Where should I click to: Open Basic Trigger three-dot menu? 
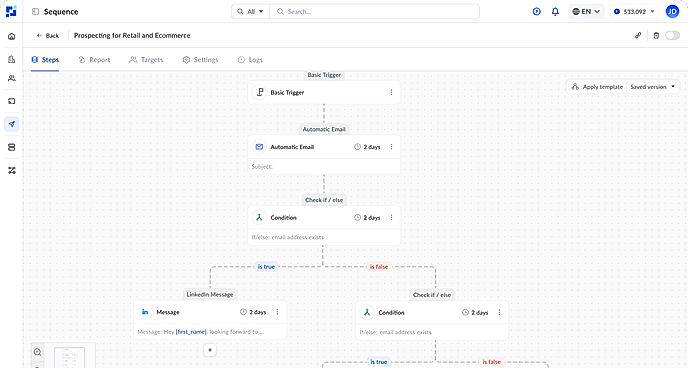391,92
